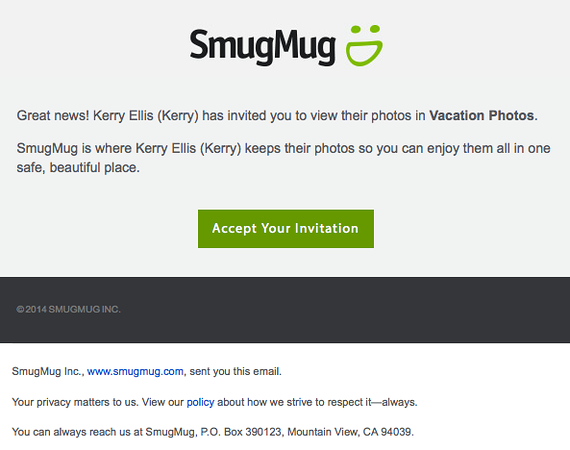This screenshot has height=450, width=570.
Task: Click 'Your privacy matters to us' text
Action: tap(75, 402)
